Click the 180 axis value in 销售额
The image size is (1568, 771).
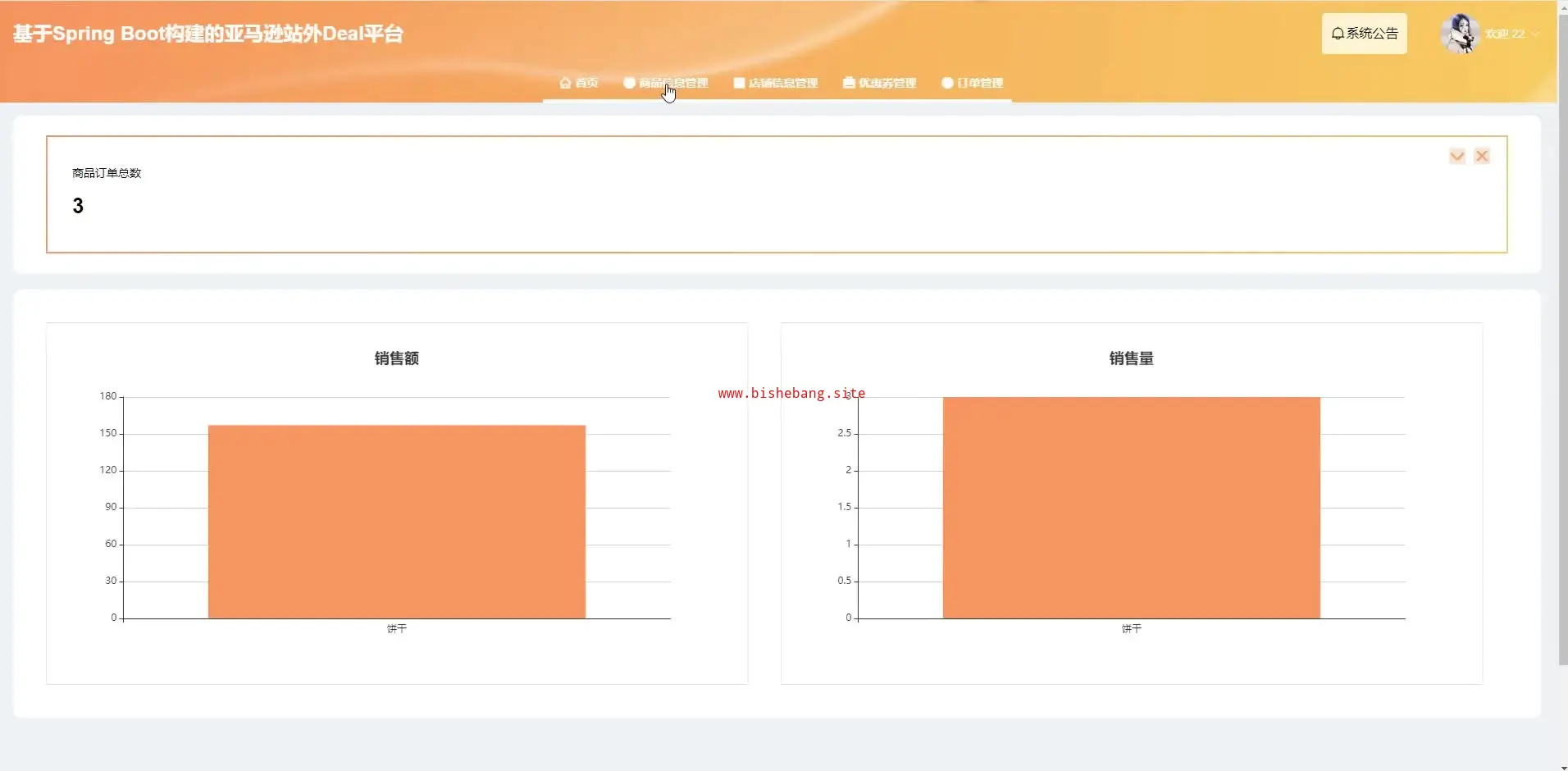[108, 396]
